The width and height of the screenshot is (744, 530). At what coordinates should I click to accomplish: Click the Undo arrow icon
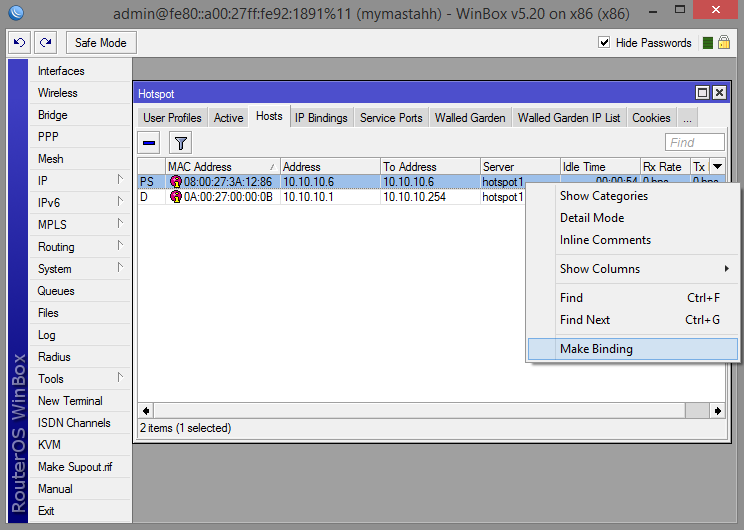[19, 43]
